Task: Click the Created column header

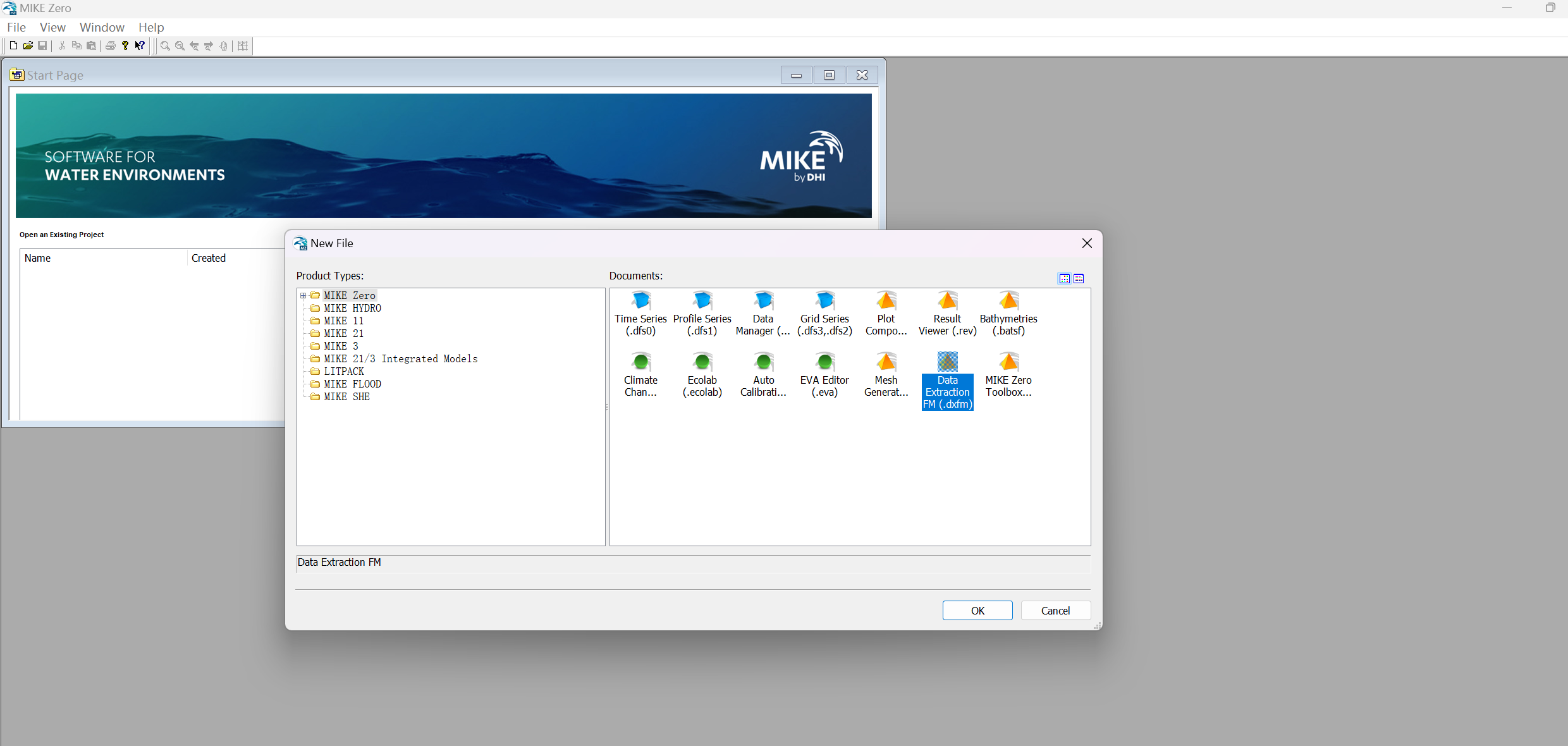Action: point(237,258)
